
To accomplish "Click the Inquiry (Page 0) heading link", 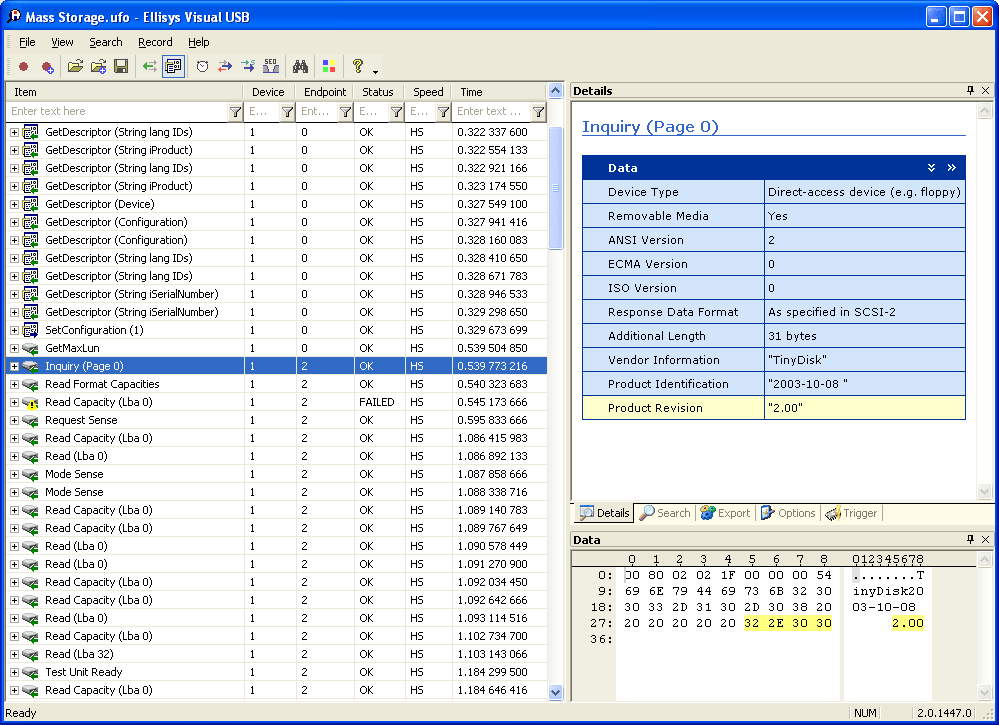I will click(x=650, y=127).
